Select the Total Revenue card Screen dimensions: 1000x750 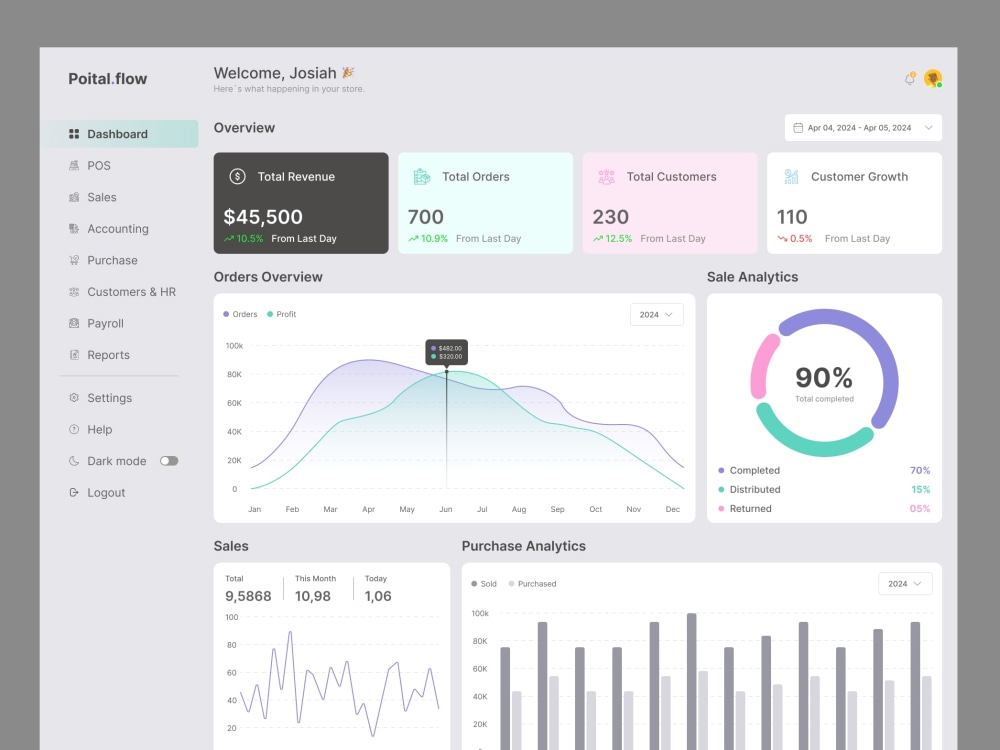[x=301, y=203]
